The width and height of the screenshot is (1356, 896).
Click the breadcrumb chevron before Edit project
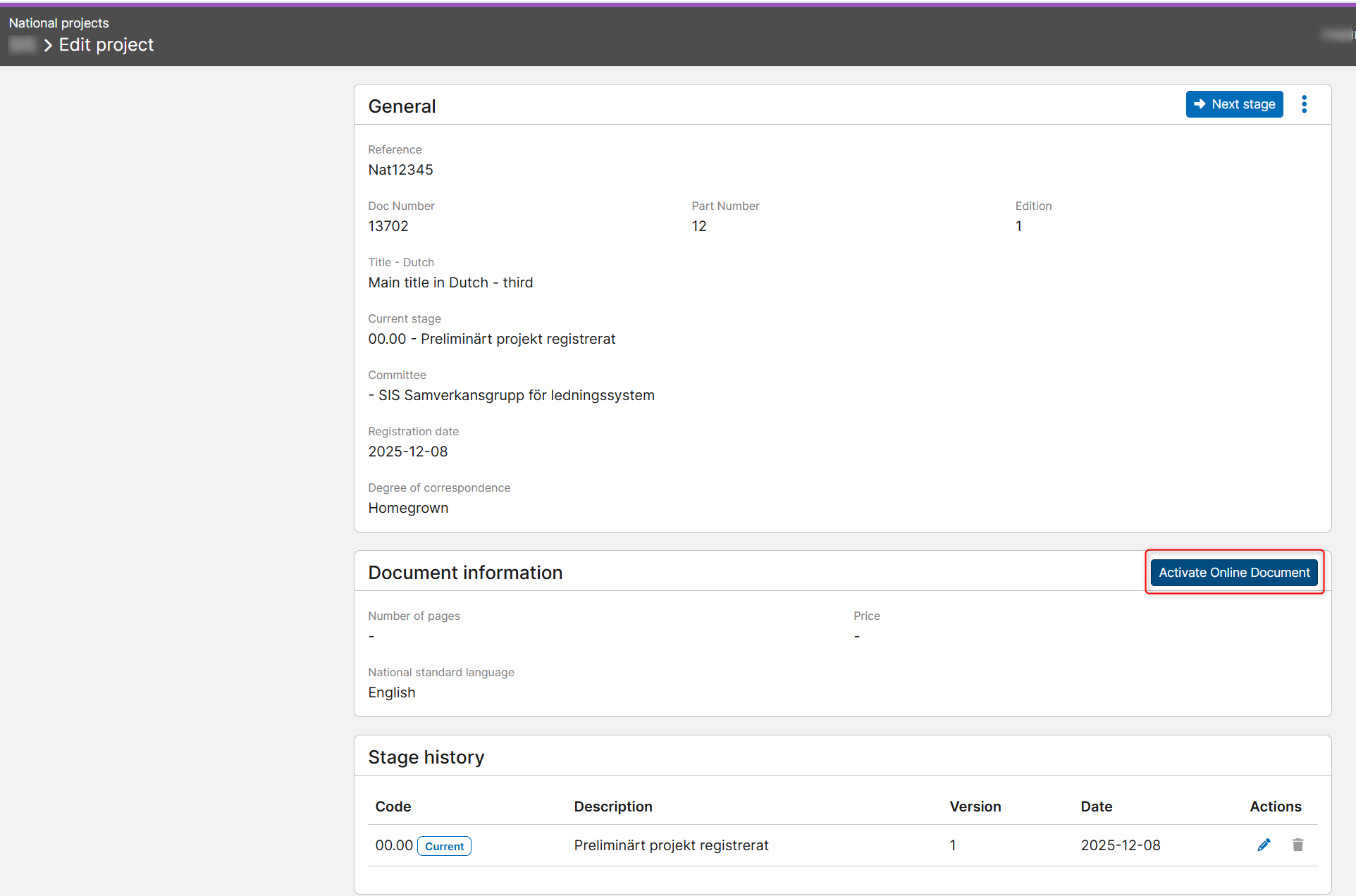[x=48, y=46]
